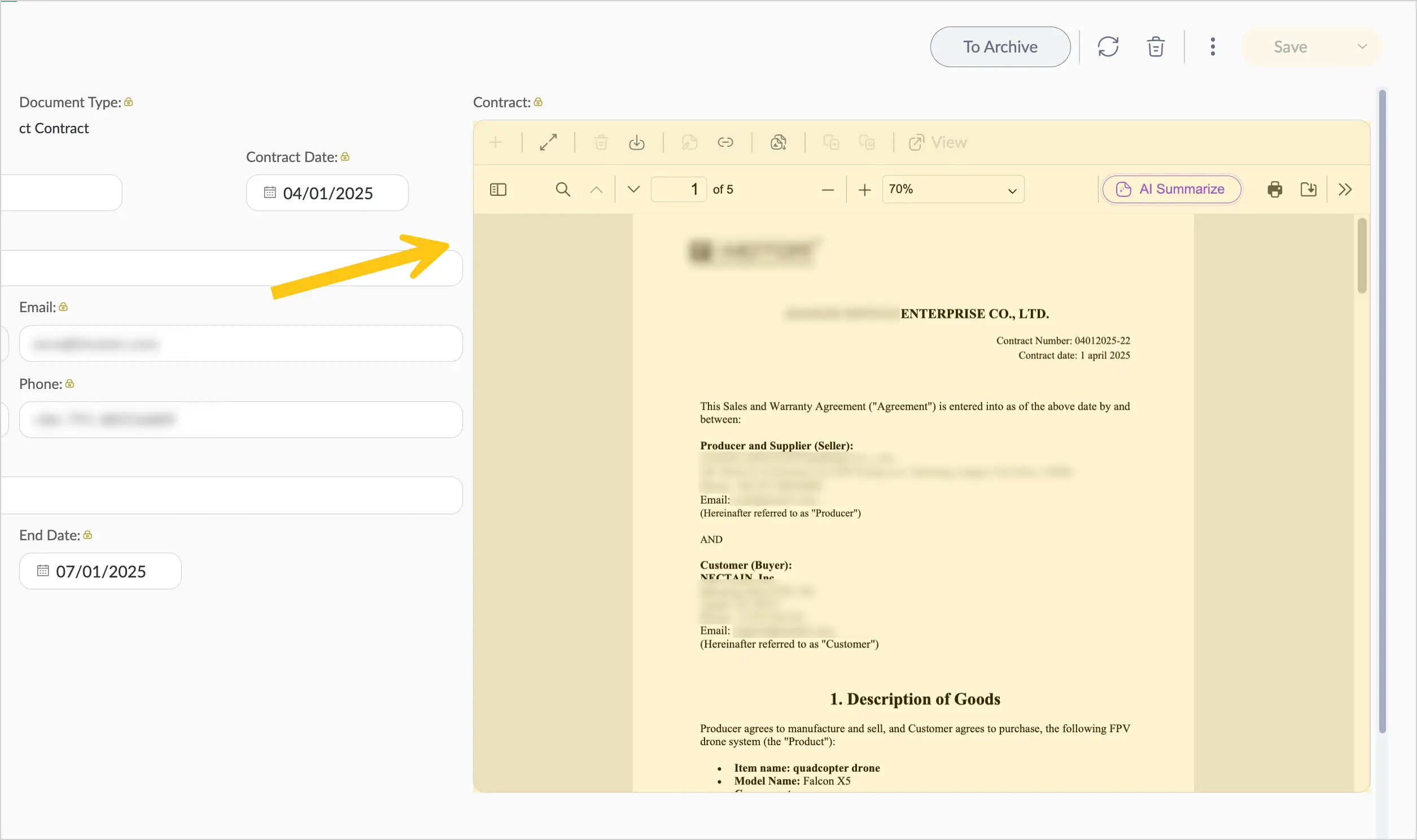Click the Phone input field
The height and width of the screenshot is (840, 1417).
click(x=241, y=420)
